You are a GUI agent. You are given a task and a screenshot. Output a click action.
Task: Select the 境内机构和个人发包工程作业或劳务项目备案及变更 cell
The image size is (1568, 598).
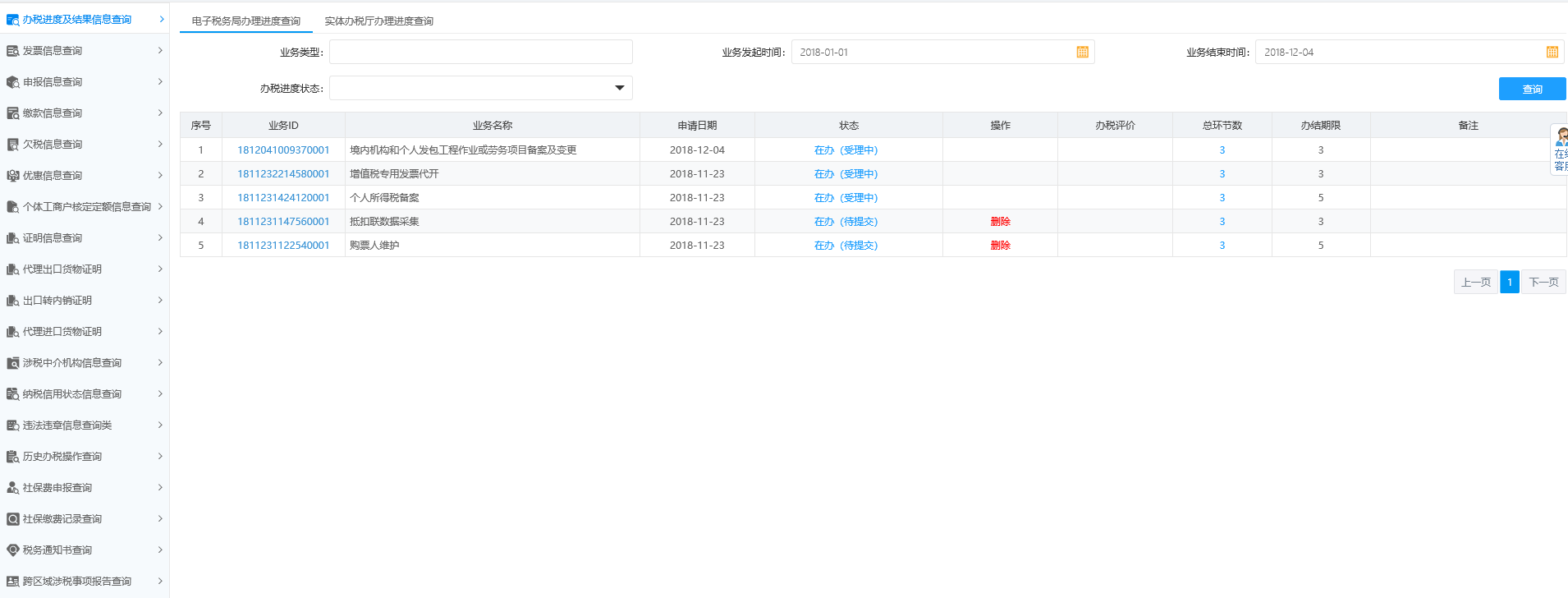pyautogui.click(x=493, y=150)
